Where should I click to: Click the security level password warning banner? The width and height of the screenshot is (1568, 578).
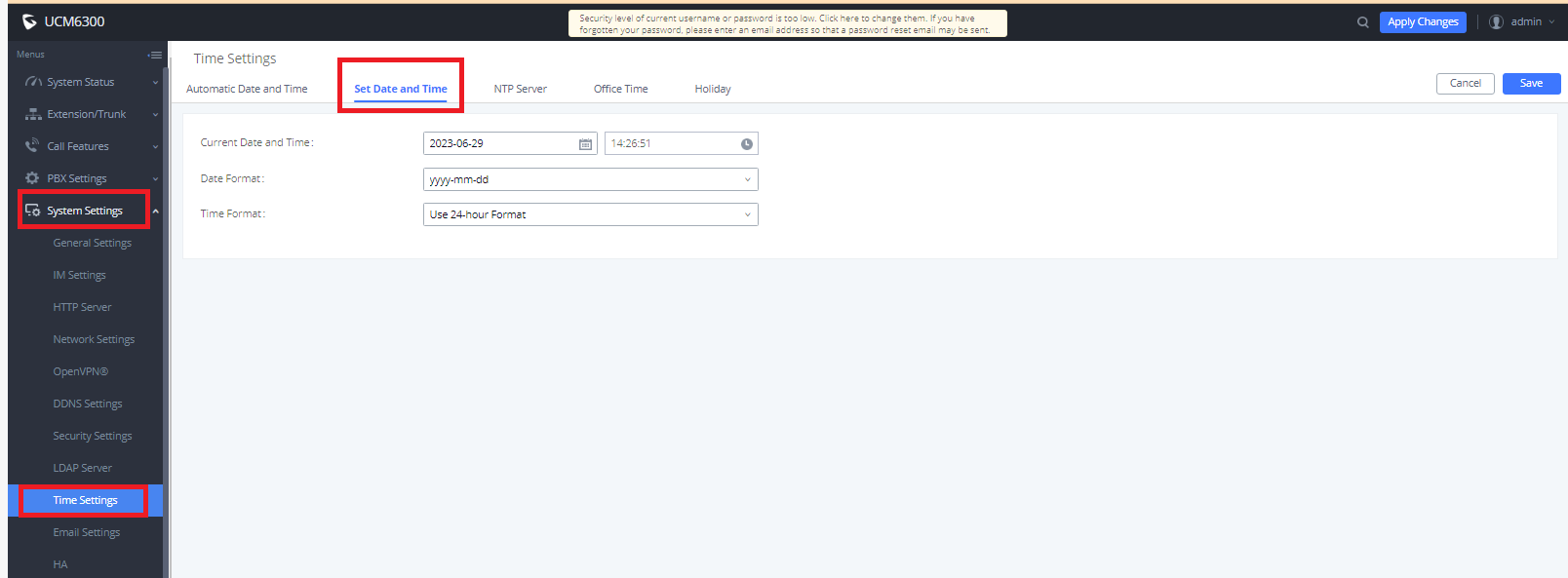pos(788,23)
